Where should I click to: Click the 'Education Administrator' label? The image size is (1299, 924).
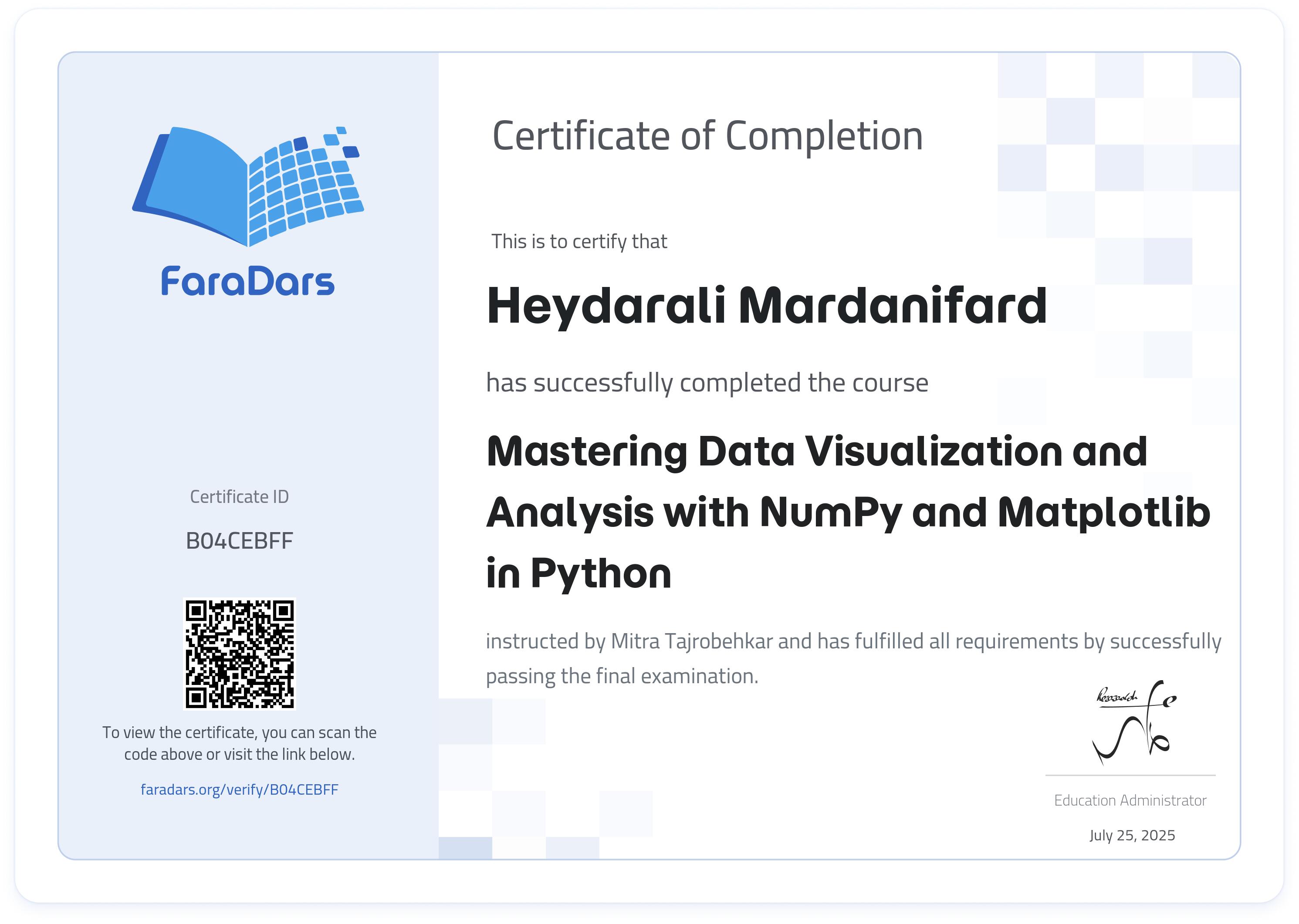1130,800
